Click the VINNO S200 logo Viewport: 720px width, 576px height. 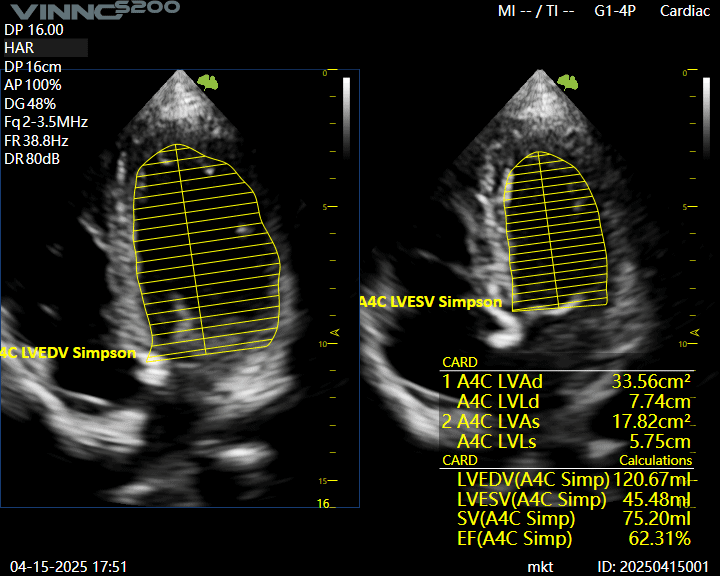[92, 10]
